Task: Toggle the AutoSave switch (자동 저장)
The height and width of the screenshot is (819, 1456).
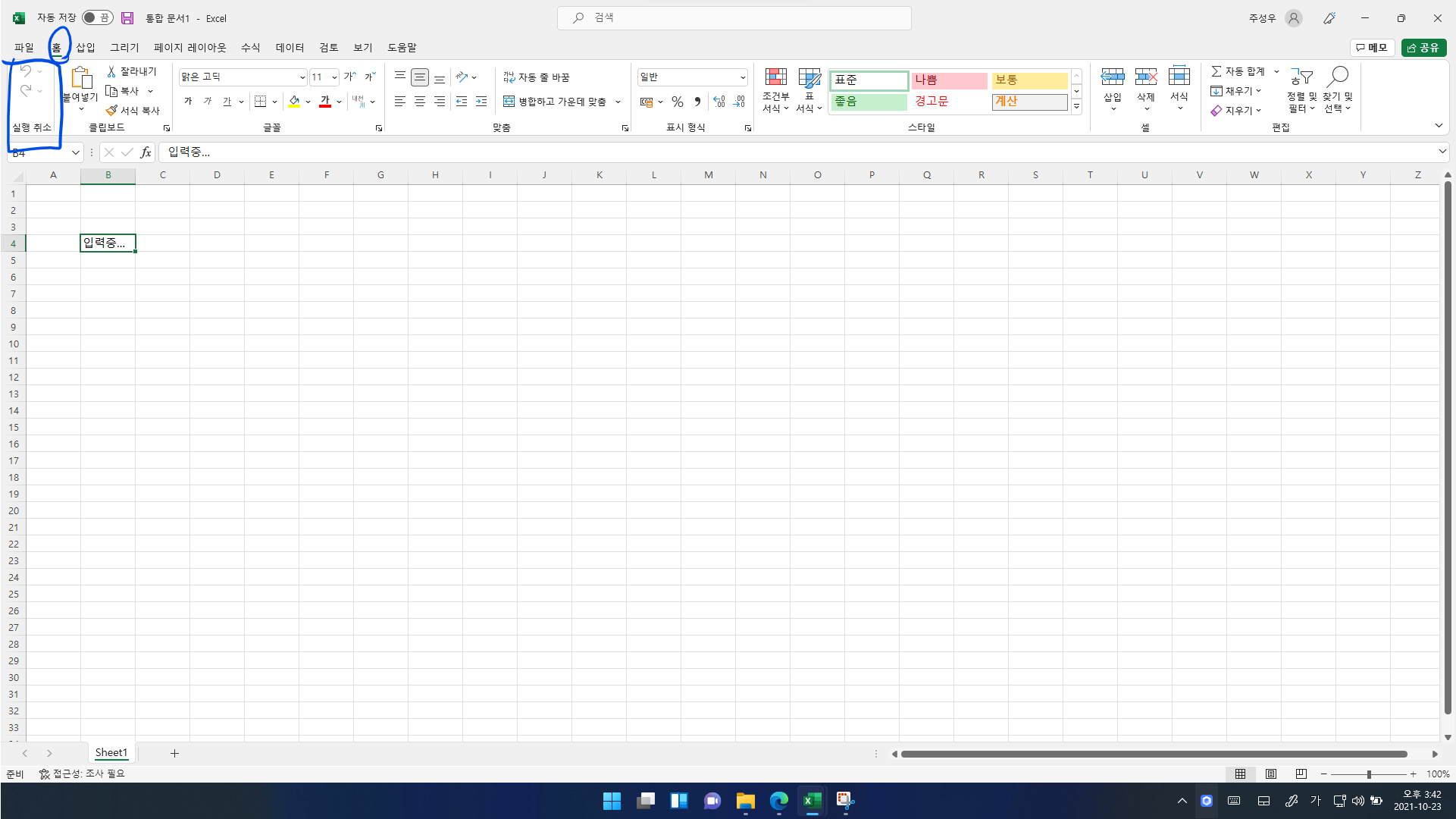Action: [x=97, y=17]
